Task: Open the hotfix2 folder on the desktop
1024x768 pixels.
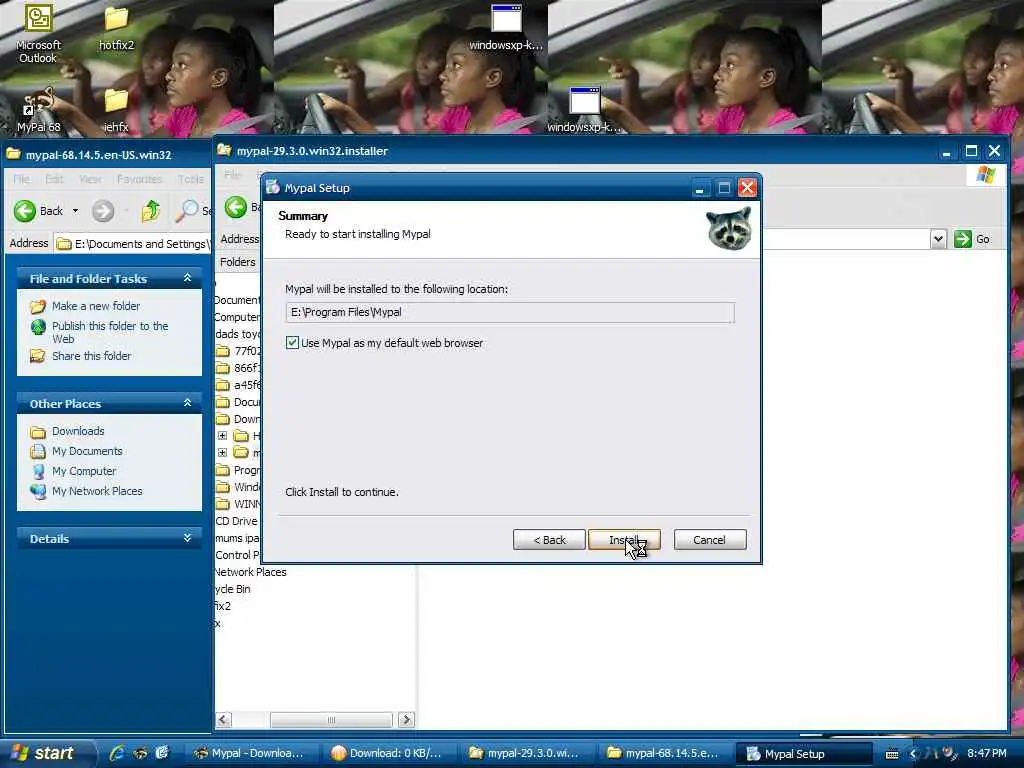Action: (116, 27)
